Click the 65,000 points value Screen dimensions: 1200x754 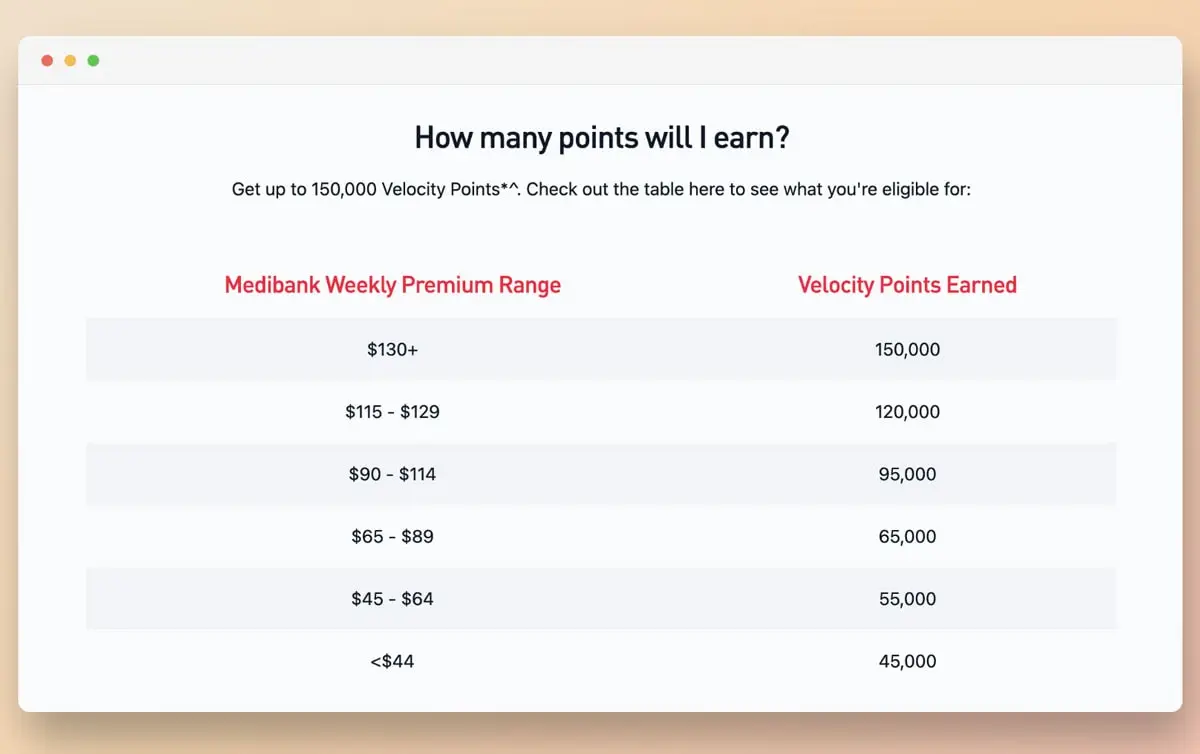tap(907, 537)
